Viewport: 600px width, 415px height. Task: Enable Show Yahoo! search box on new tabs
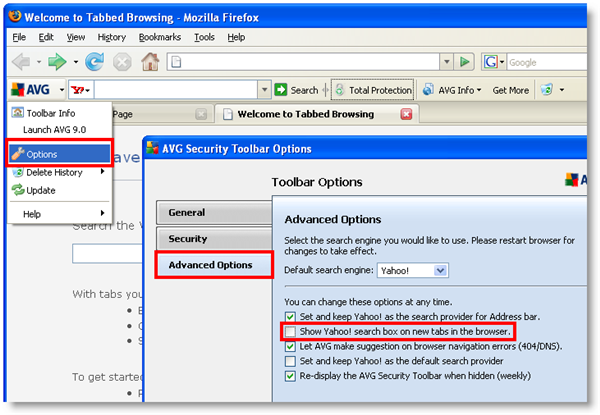(291, 331)
